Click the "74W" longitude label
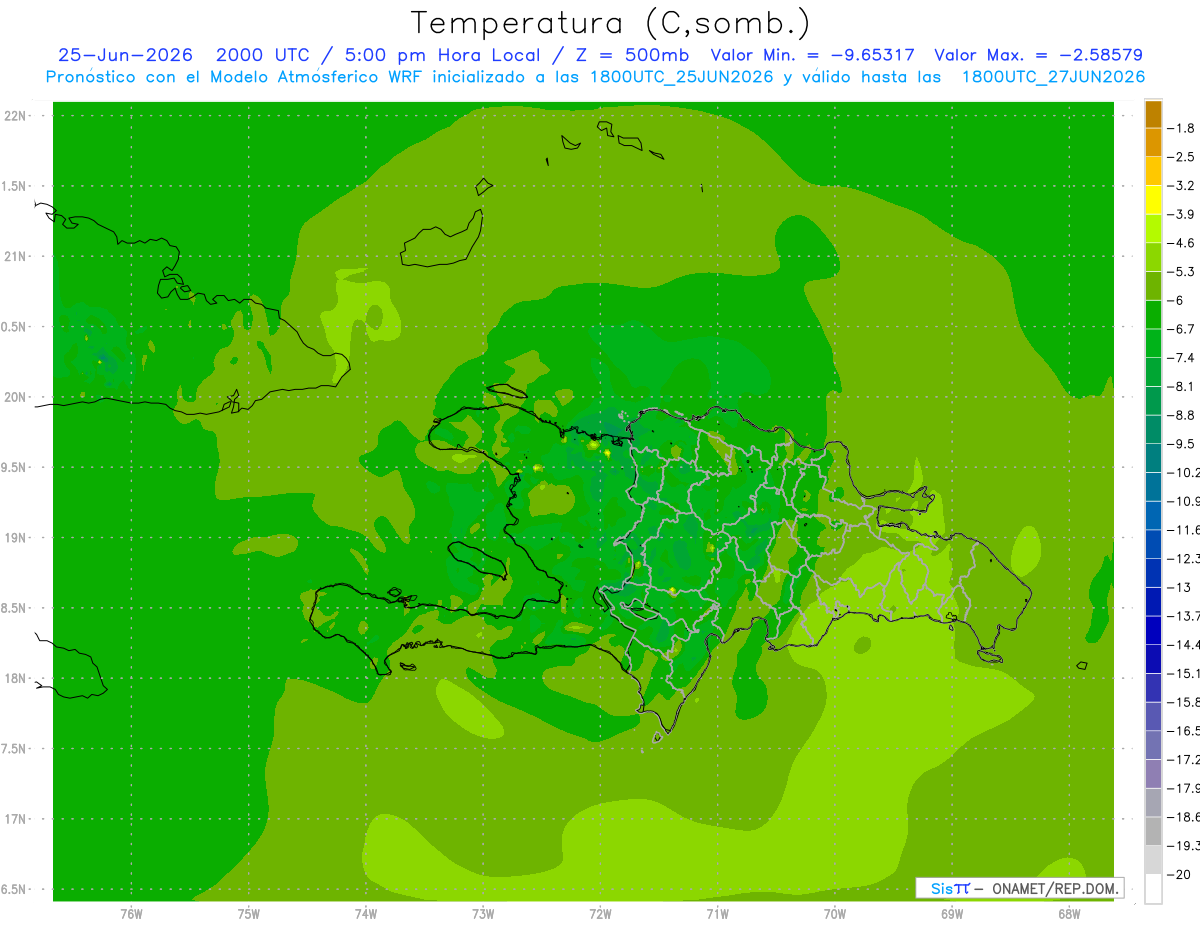Viewport: 1200px width, 927px height. (365, 914)
